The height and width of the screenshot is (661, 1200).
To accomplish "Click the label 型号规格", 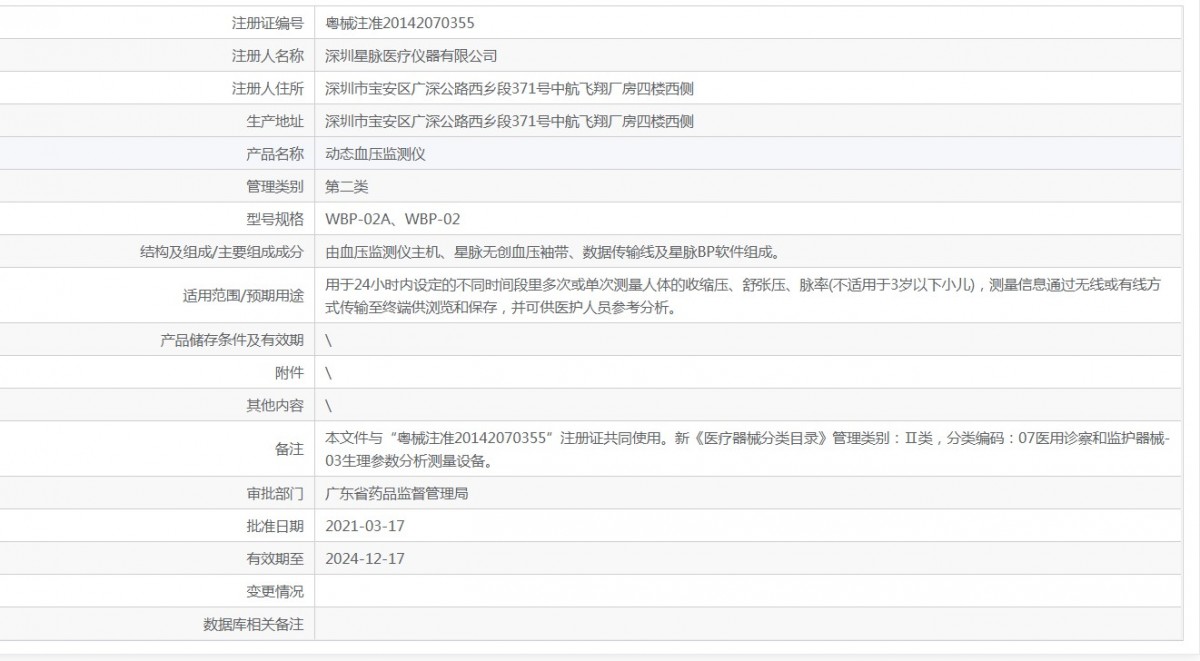I will (275, 219).
